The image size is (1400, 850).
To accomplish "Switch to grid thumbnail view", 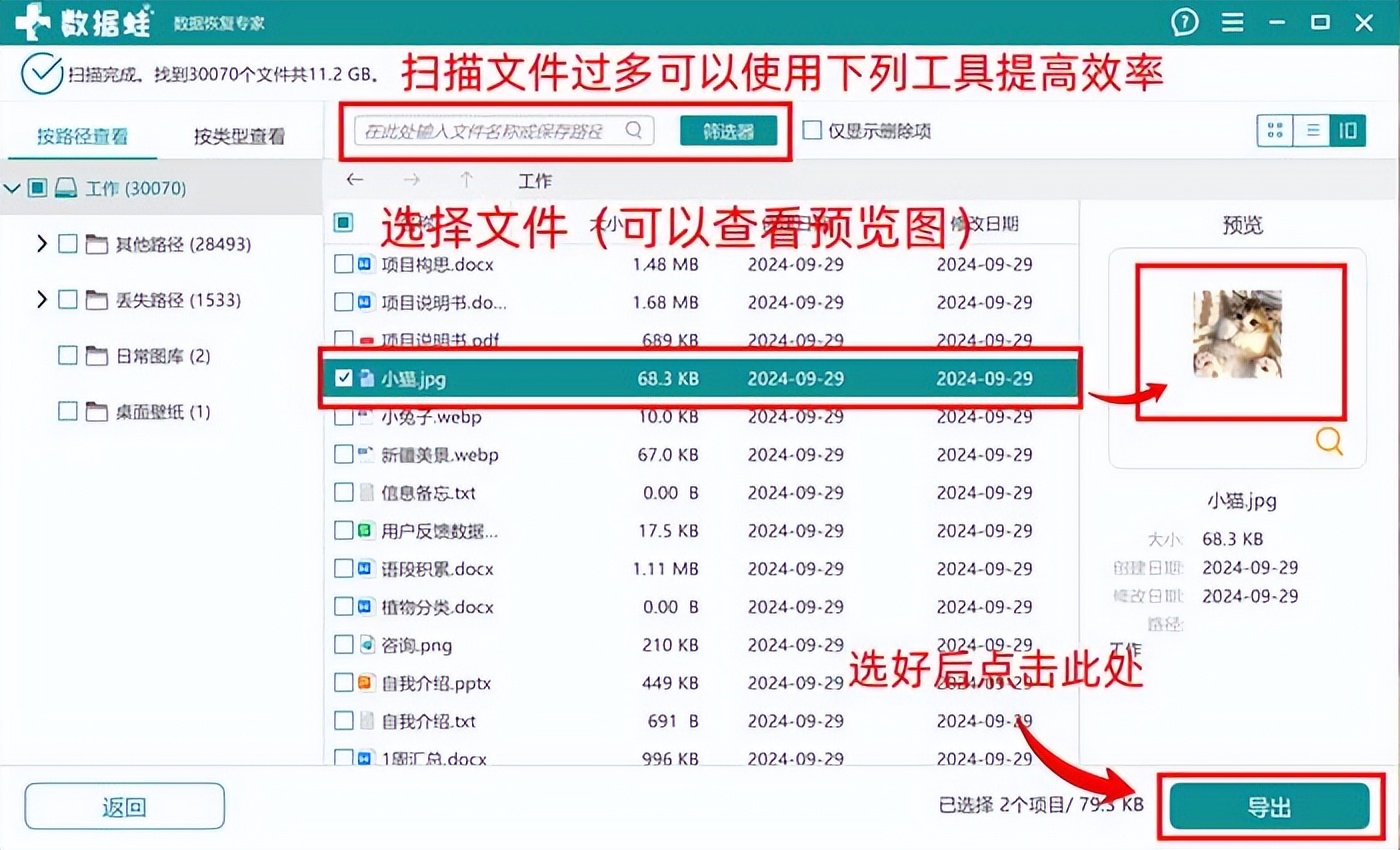I will (1275, 131).
